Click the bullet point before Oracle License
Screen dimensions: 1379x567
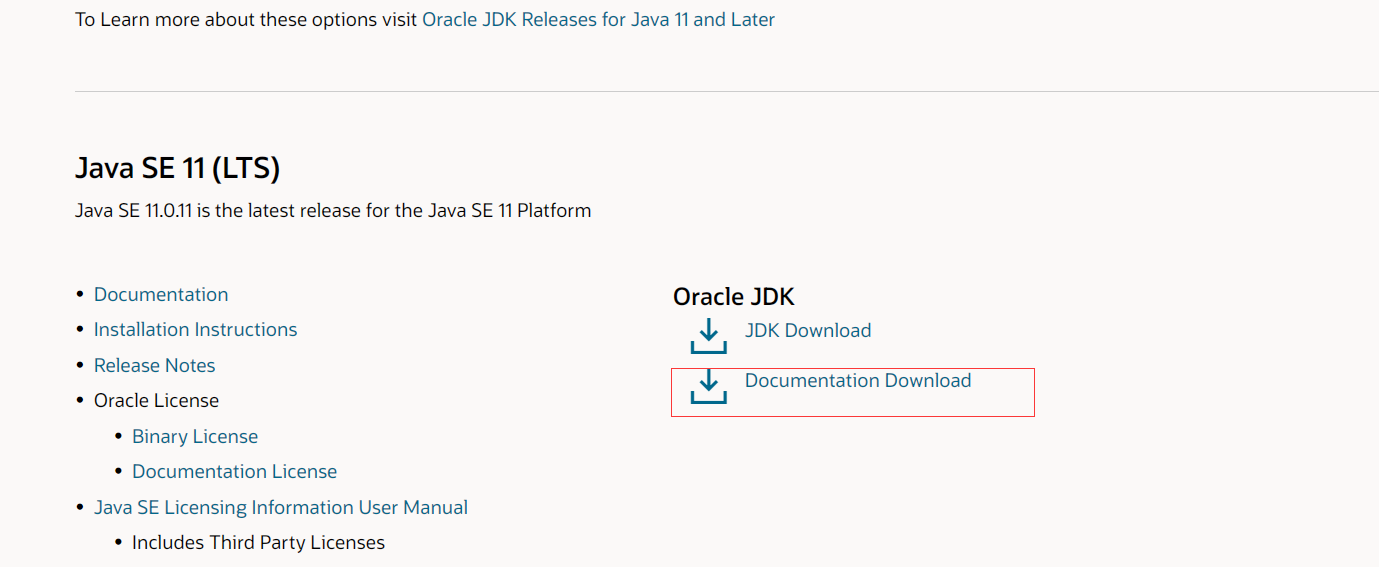[80, 401]
